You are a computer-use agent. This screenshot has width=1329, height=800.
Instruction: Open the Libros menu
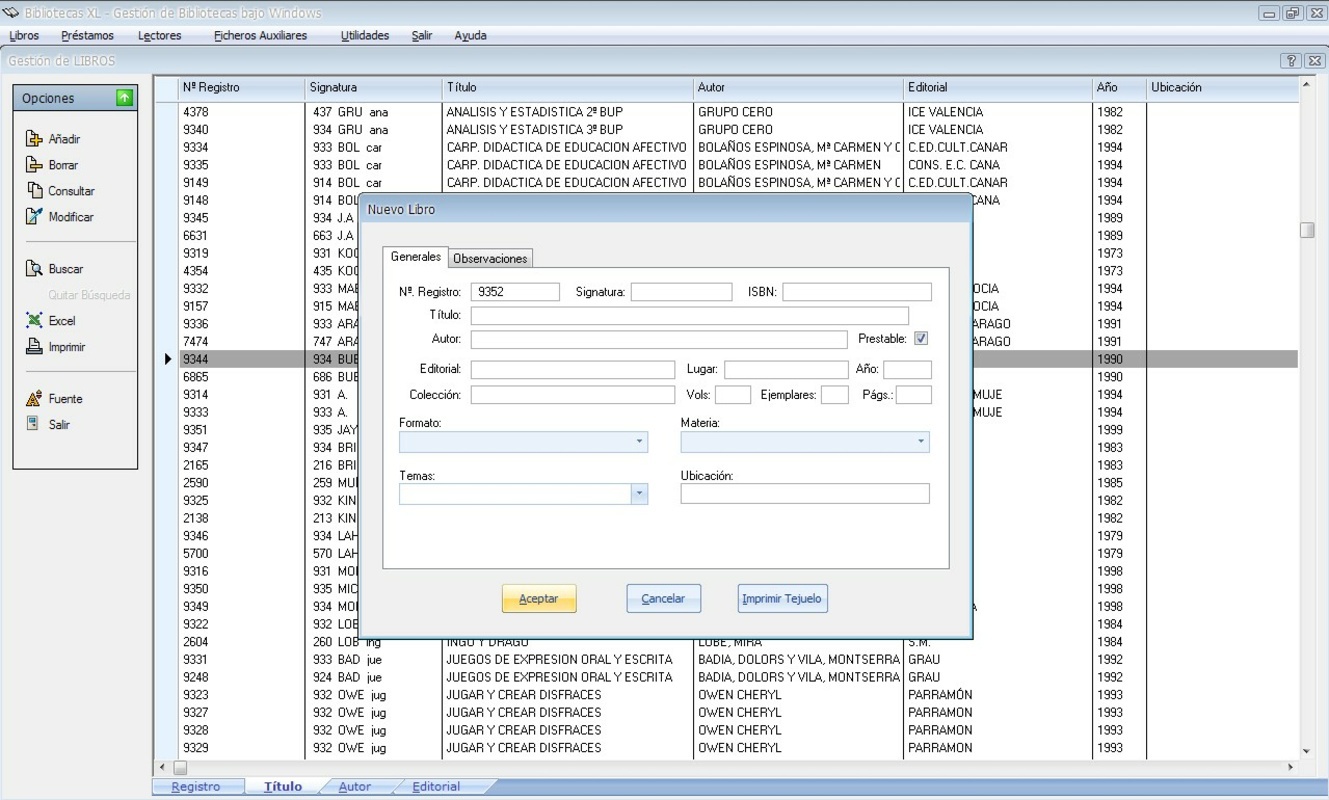24,36
